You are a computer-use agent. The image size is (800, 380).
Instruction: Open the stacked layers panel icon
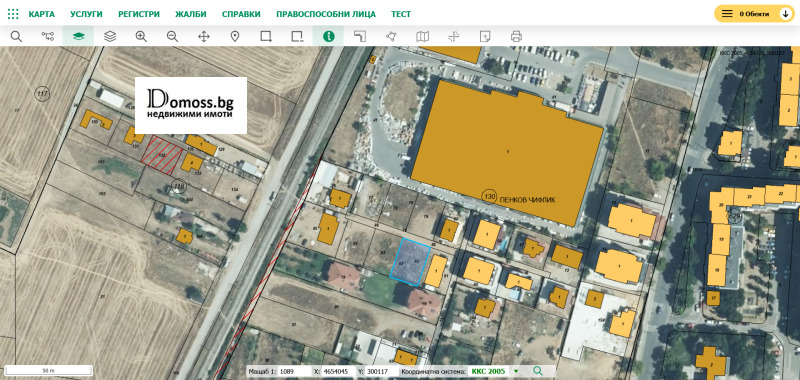(x=110, y=36)
